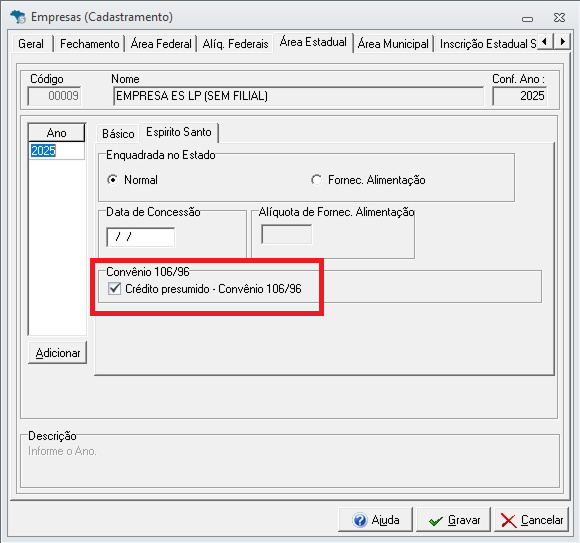Click the red X Cancelar icon
Screen dimensions: 580x543
pyautogui.click(x=509, y=520)
